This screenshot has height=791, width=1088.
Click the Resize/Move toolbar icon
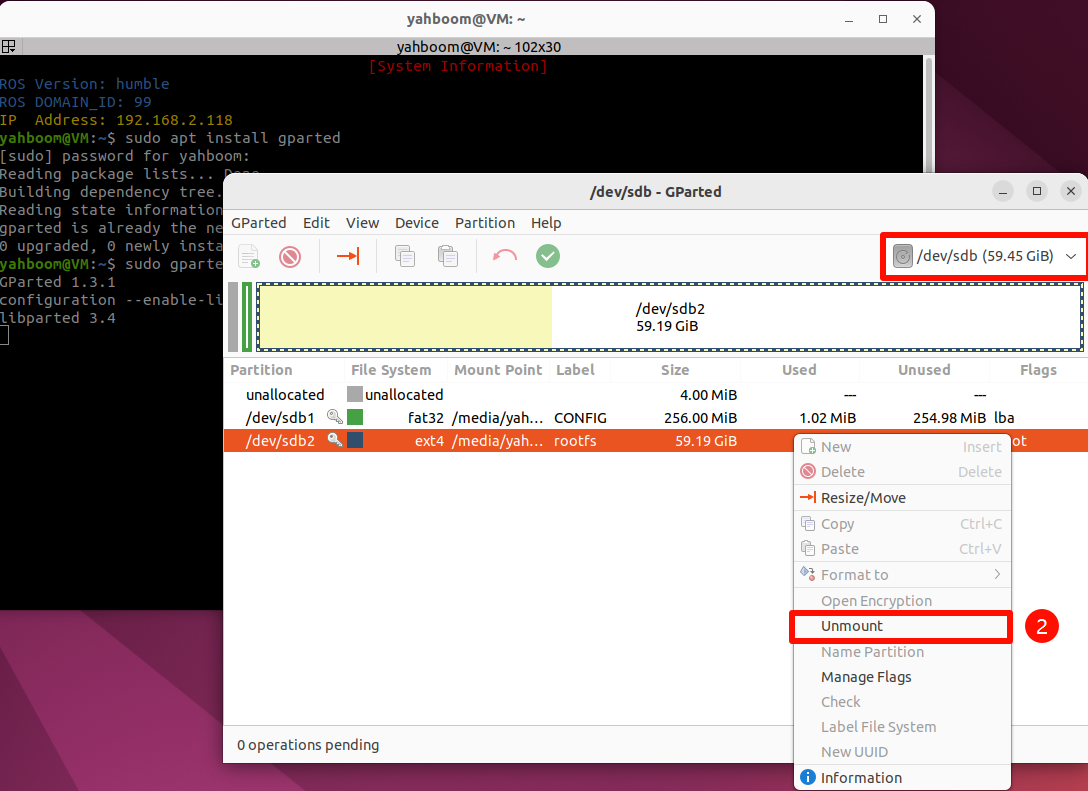click(x=348, y=256)
